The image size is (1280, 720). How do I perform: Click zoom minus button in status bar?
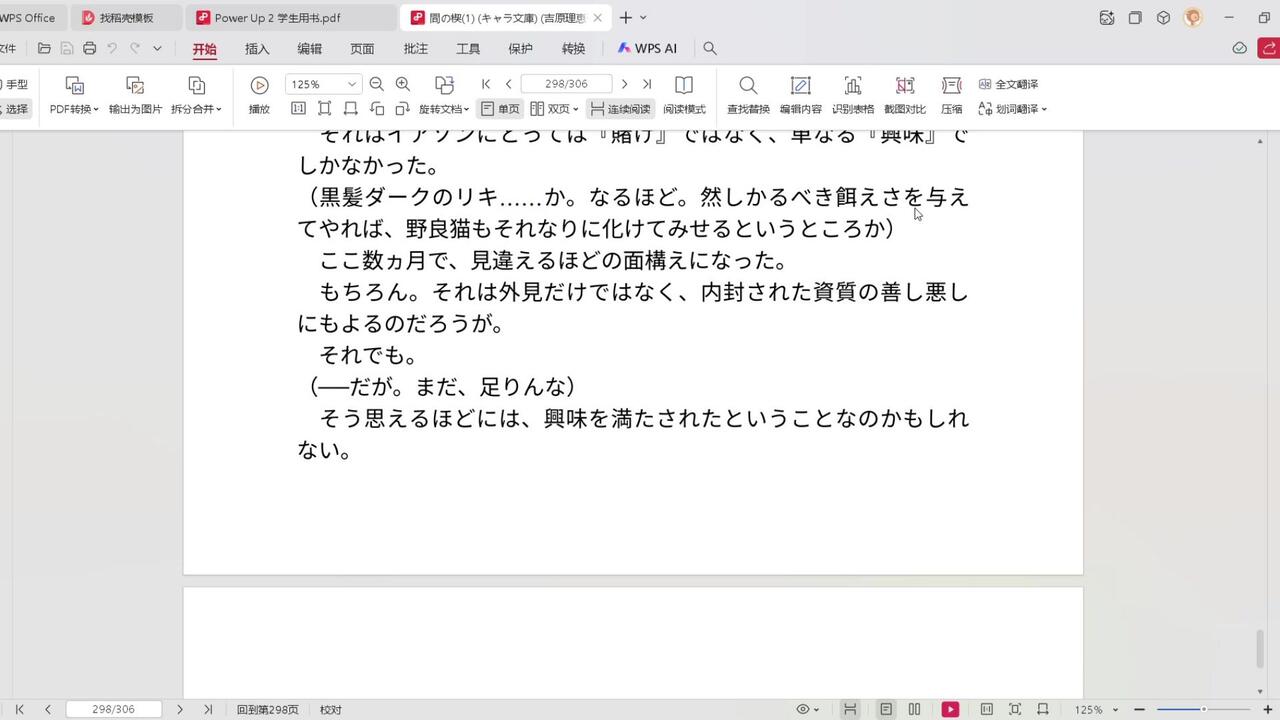[1139, 709]
